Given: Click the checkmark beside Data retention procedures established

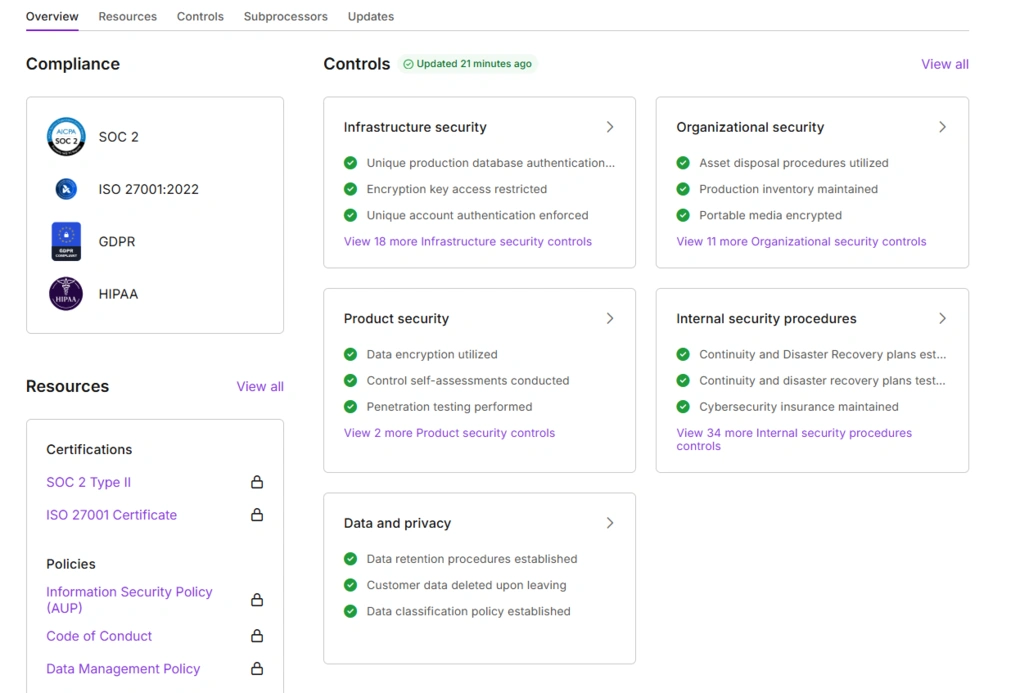Looking at the screenshot, I should tap(350, 559).
